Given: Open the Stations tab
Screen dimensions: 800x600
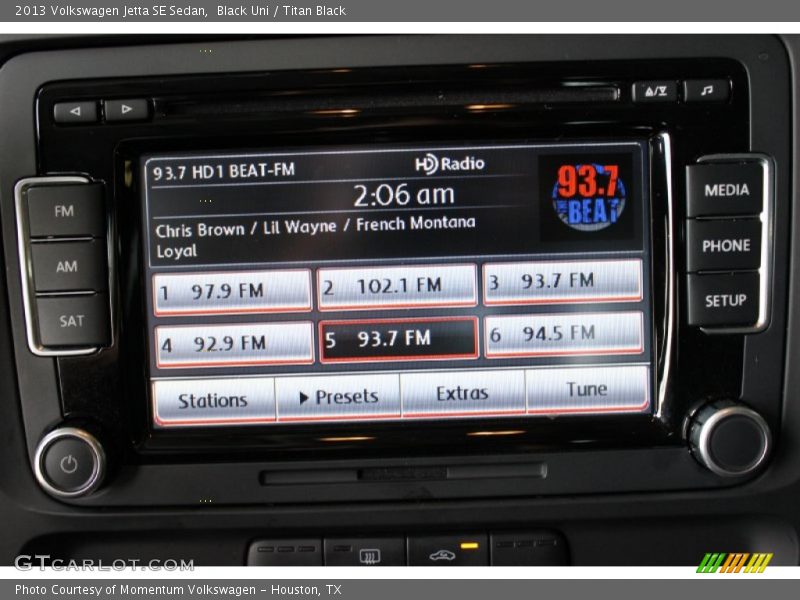Looking at the screenshot, I should pyautogui.click(x=213, y=401).
